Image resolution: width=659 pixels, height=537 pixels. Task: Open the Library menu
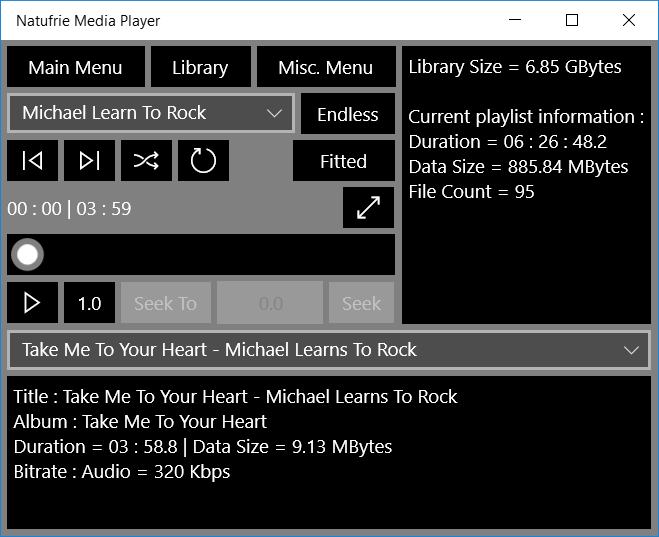click(x=200, y=67)
